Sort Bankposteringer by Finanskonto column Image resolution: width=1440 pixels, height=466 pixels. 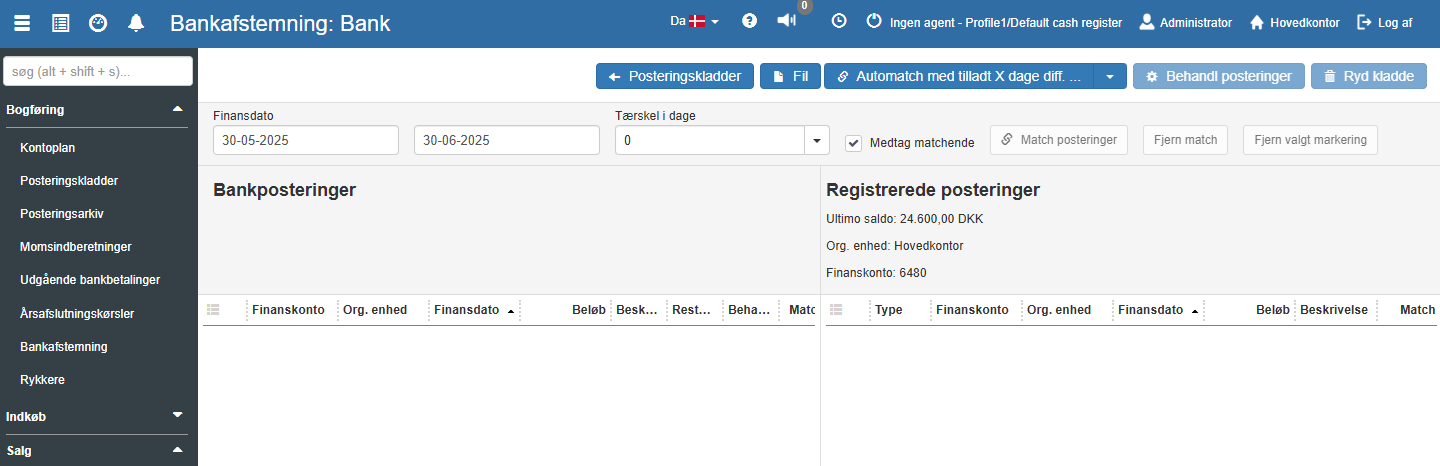click(288, 310)
